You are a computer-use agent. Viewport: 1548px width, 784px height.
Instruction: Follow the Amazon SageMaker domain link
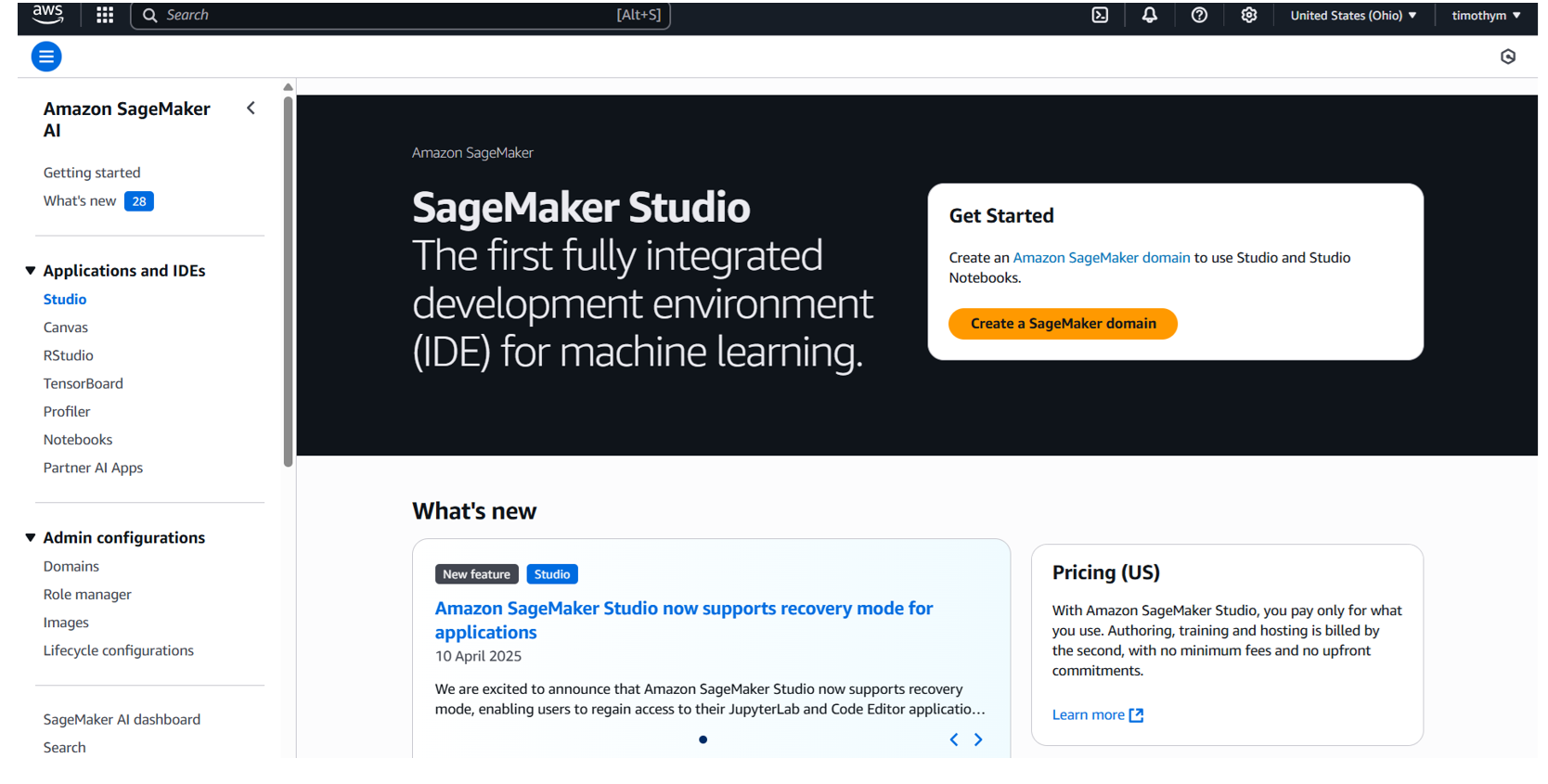(x=1102, y=258)
